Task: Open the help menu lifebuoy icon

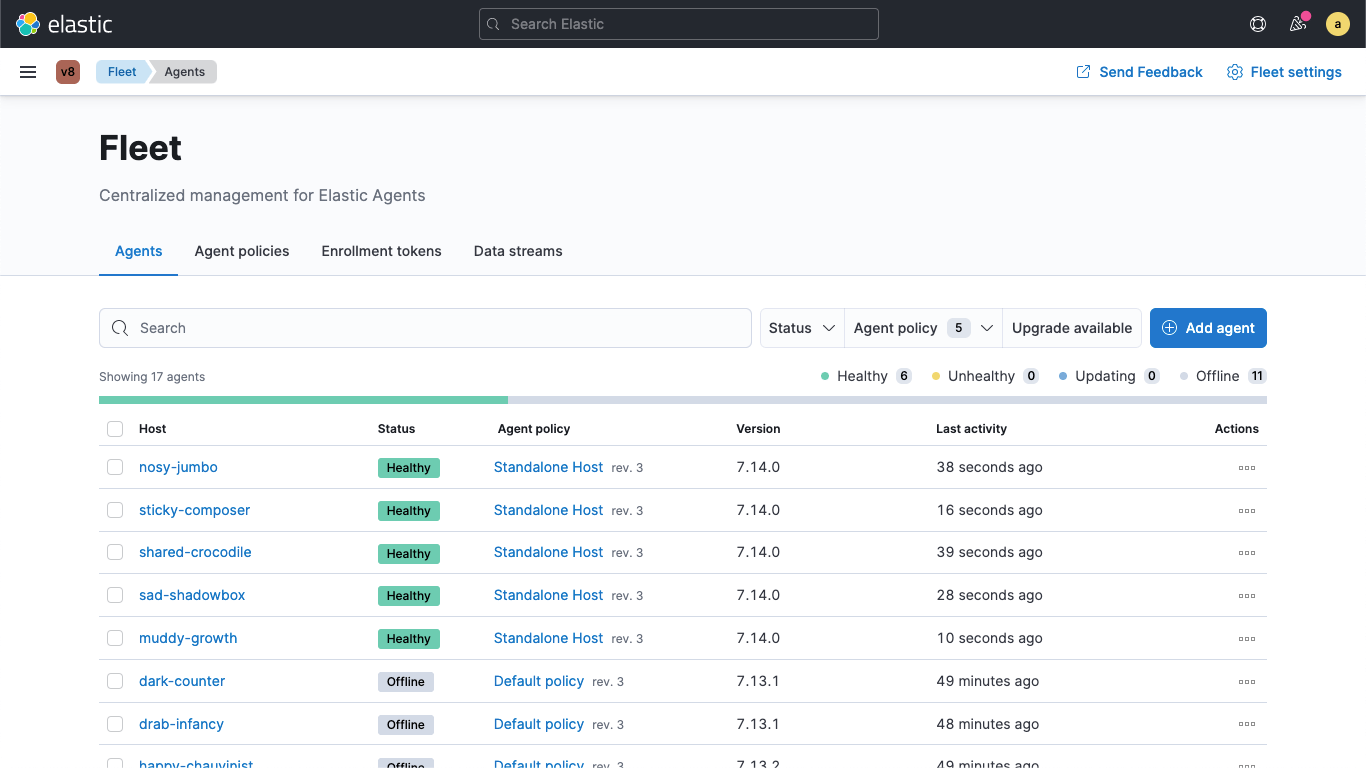Action: pos(1258,24)
